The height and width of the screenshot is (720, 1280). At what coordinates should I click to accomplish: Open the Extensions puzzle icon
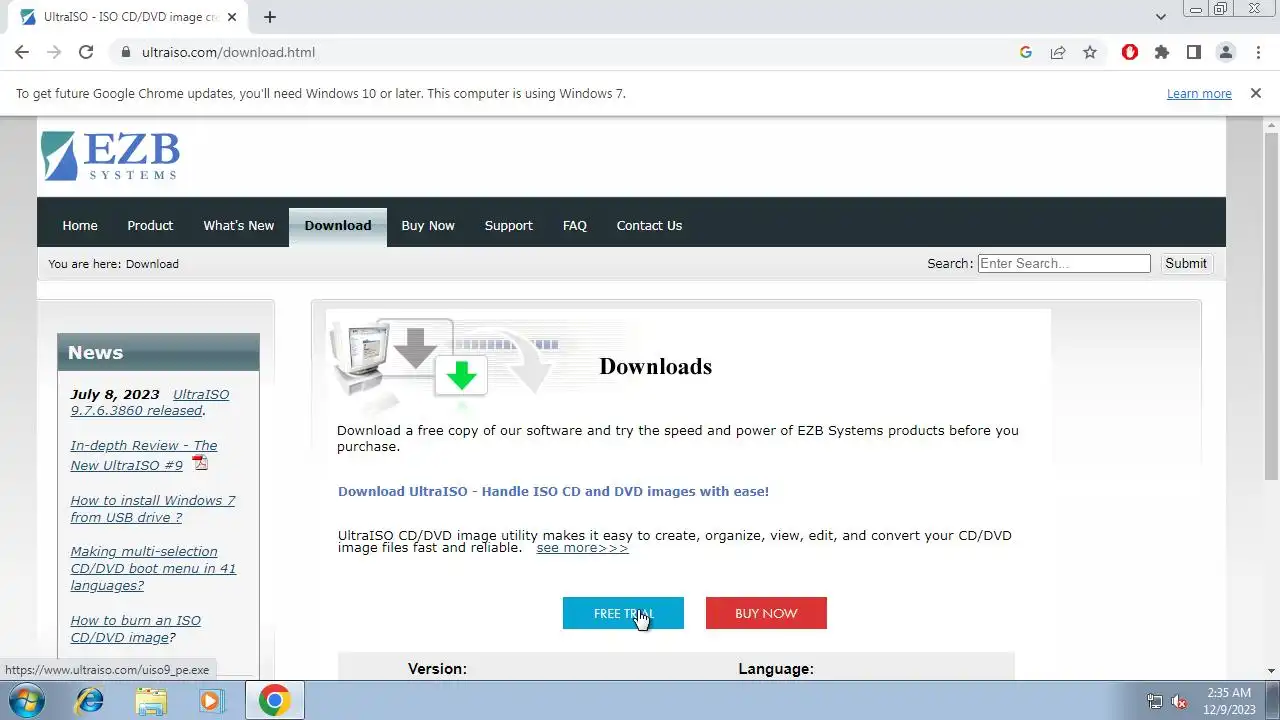click(1162, 52)
